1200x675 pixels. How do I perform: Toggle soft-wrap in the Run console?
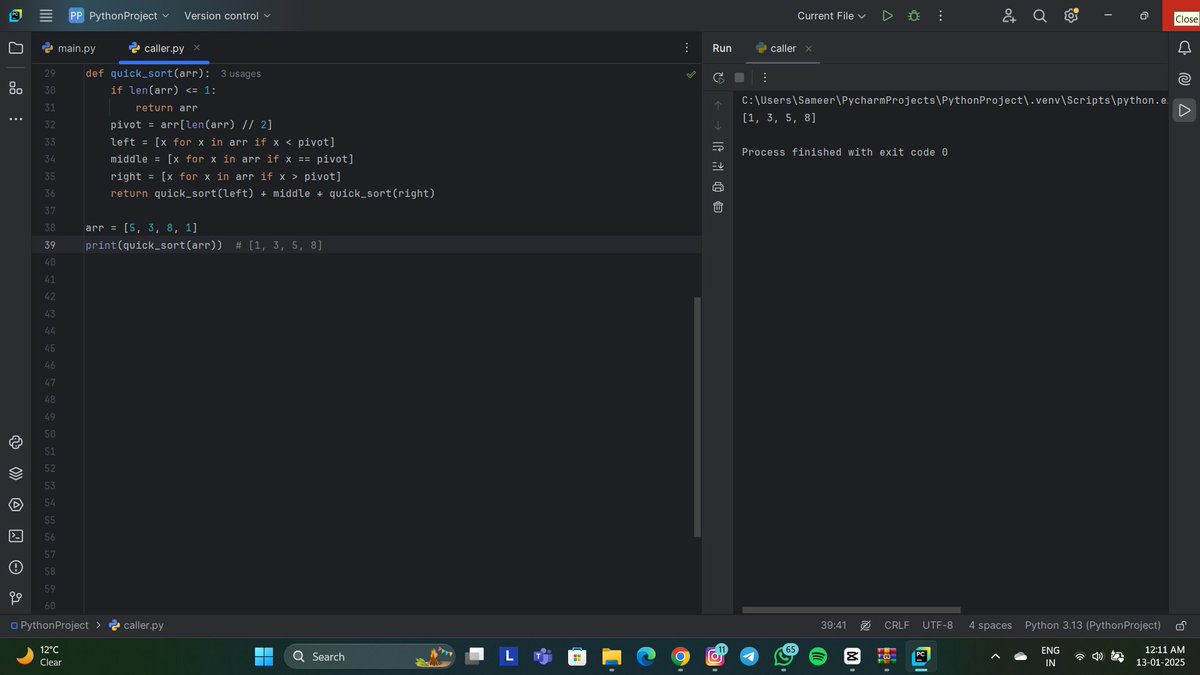(718, 146)
